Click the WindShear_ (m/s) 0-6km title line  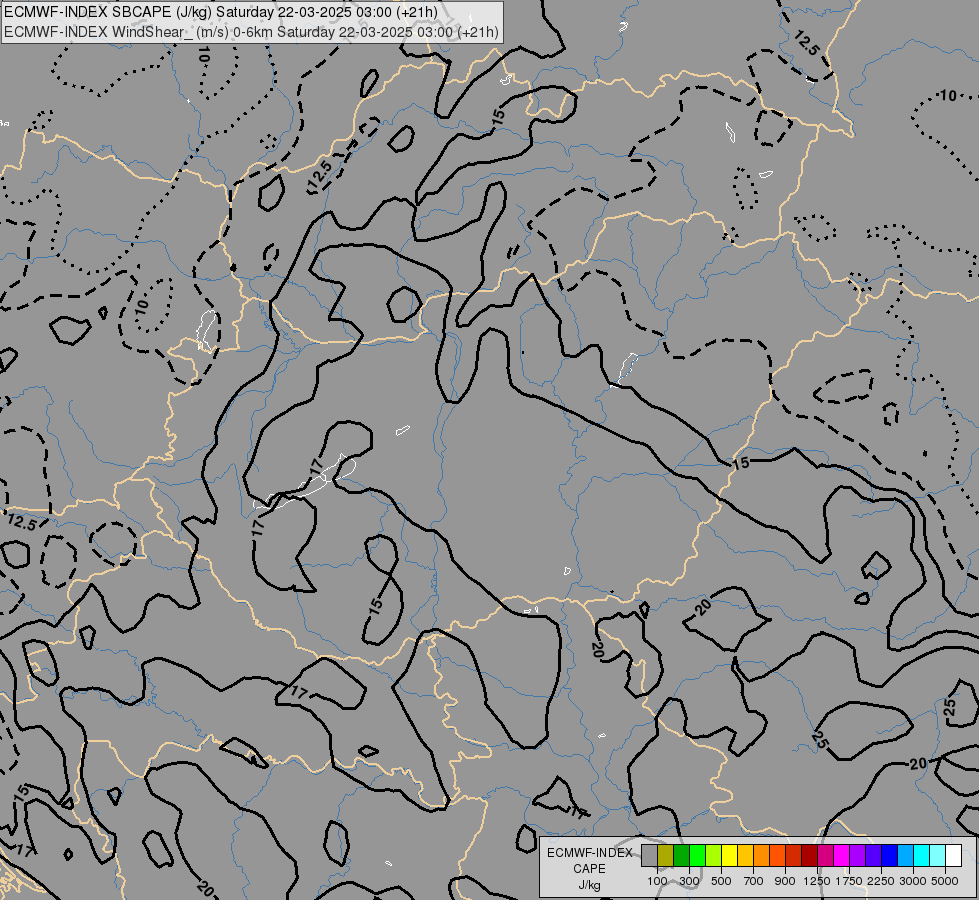[x=251, y=32]
